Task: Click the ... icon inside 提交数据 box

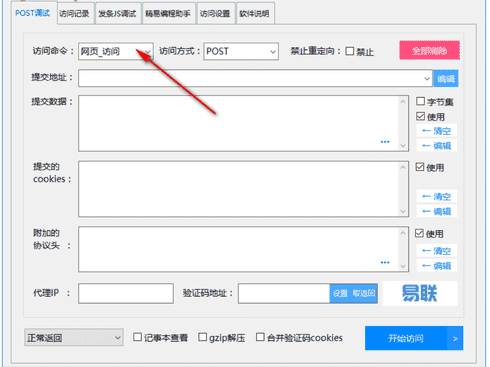Action: (x=385, y=142)
